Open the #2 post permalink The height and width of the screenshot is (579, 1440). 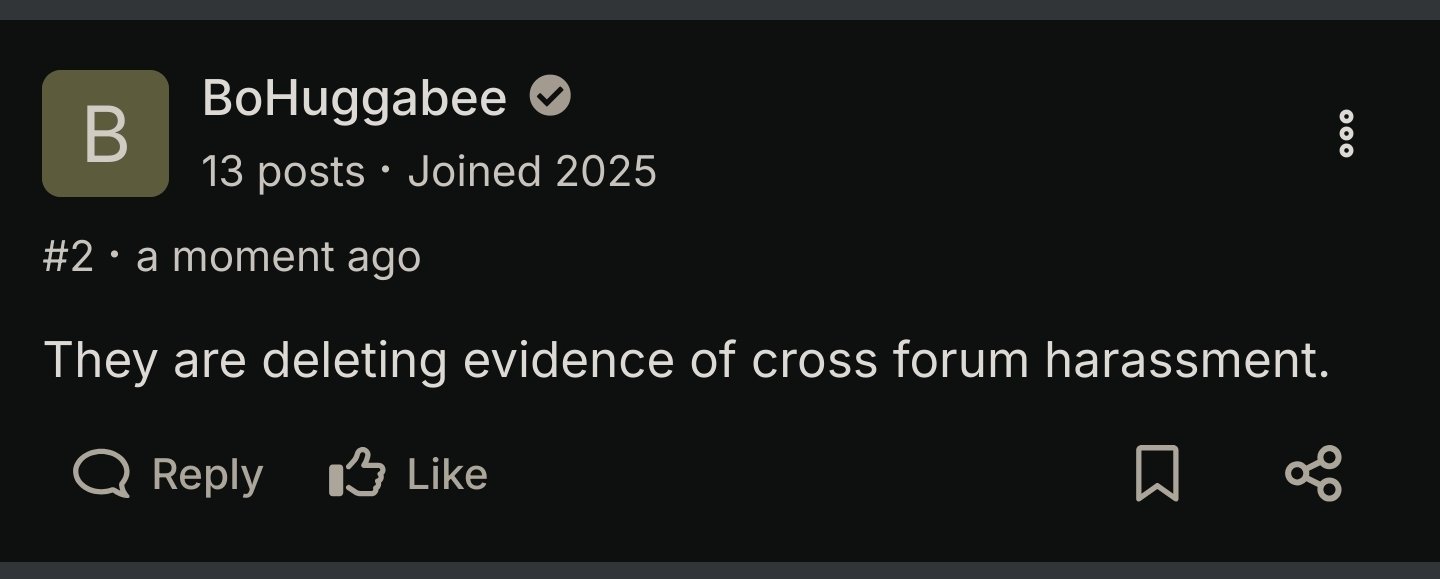click(x=68, y=257)
